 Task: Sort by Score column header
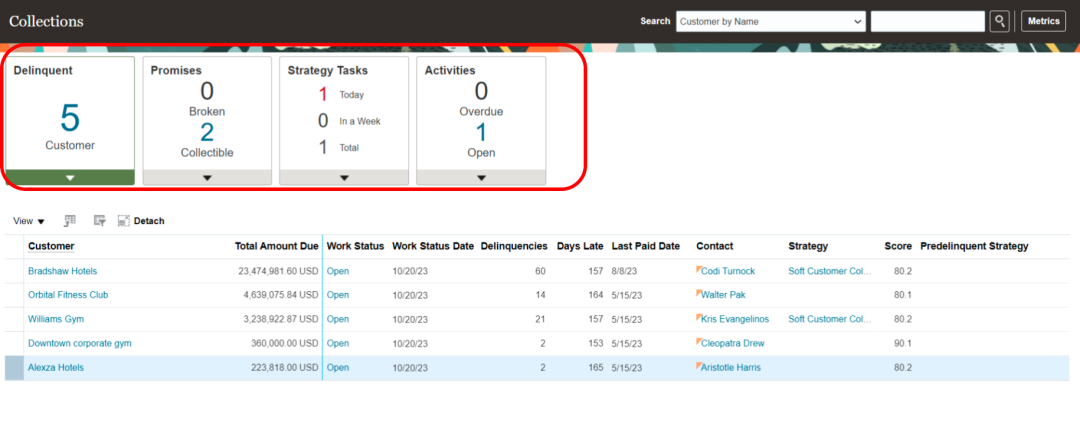[898, 246]
